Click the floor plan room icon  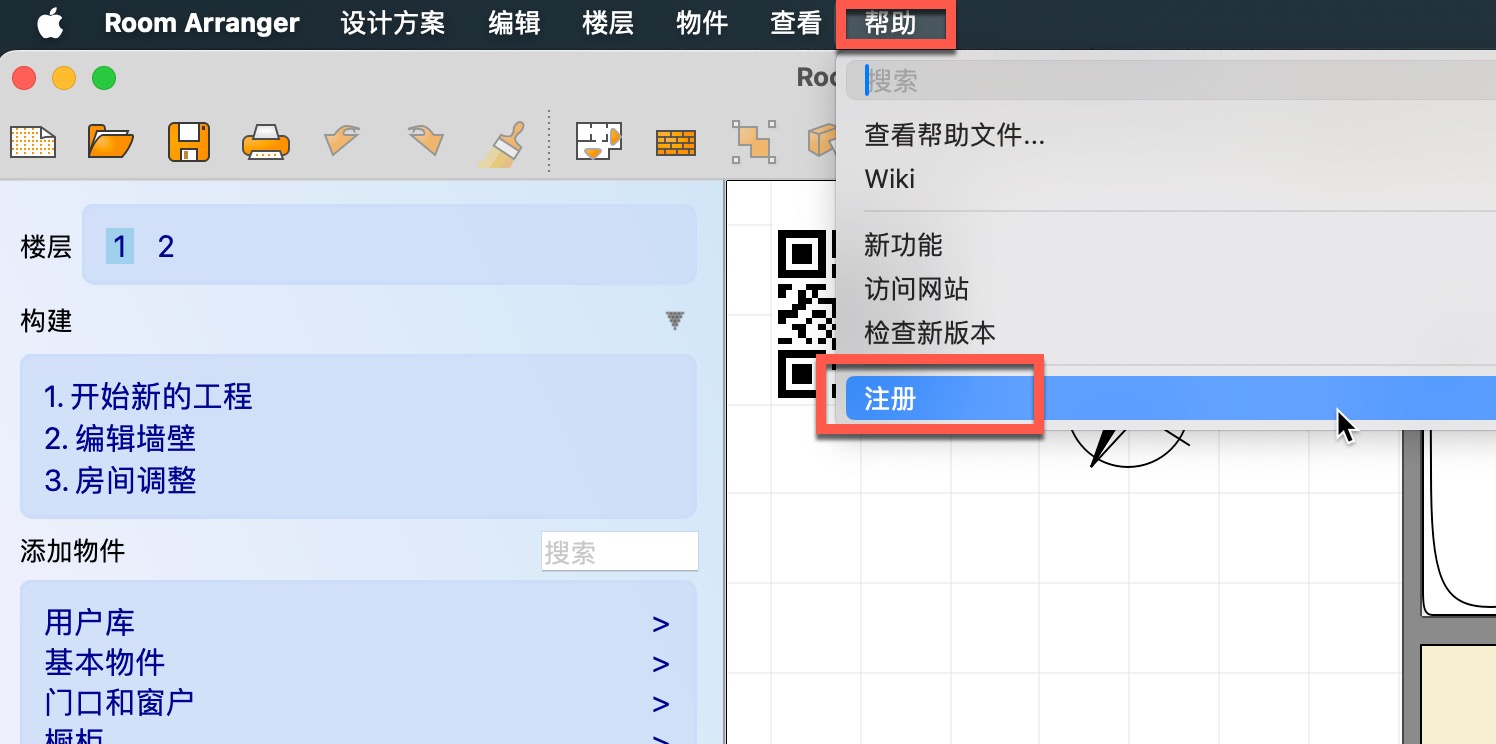pos(598,142)
